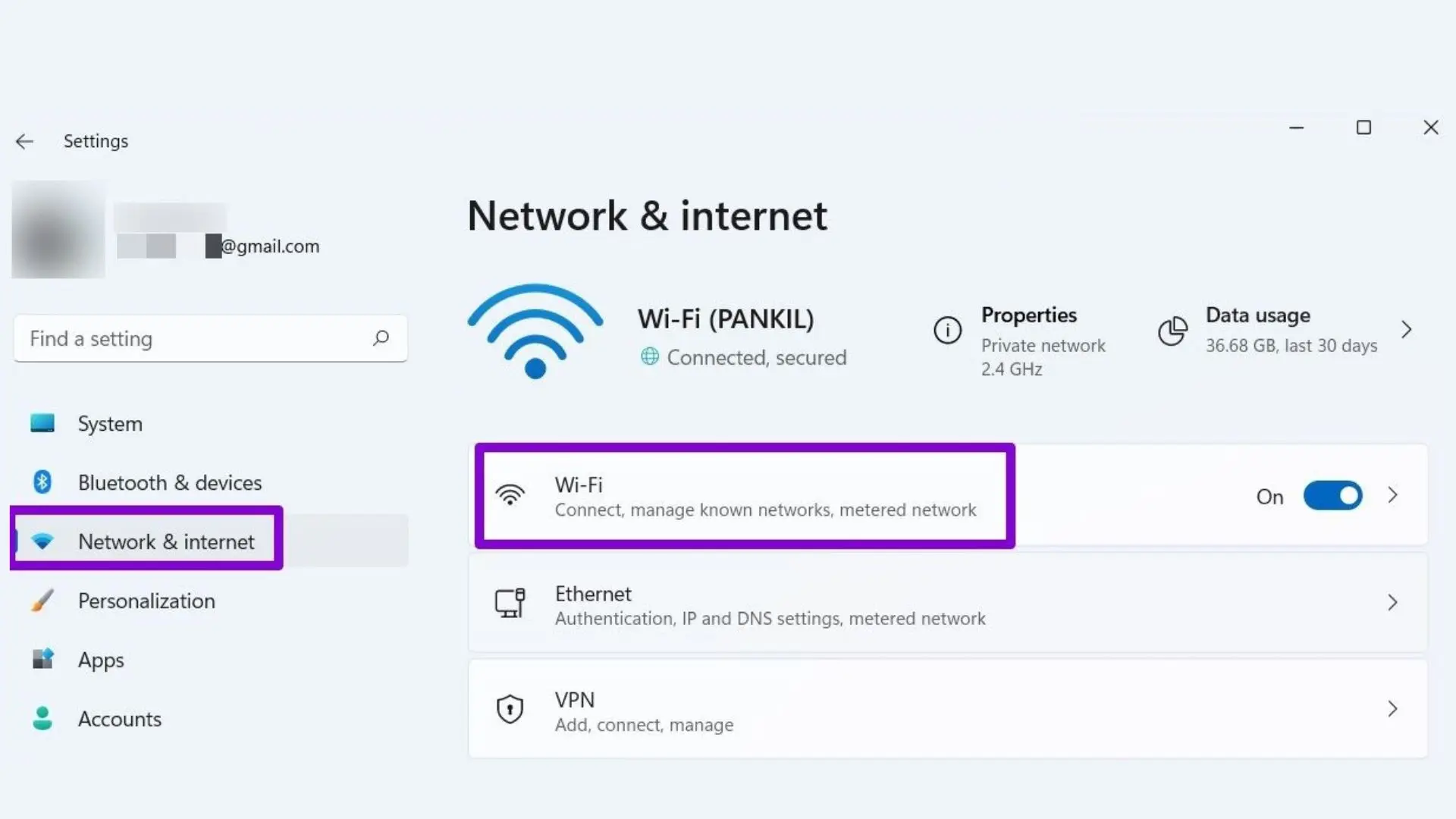The width and height of the screenshot is (1456, 819).
Task: Click the Bluetooth icon in sidebar
Action: point(42,482)
